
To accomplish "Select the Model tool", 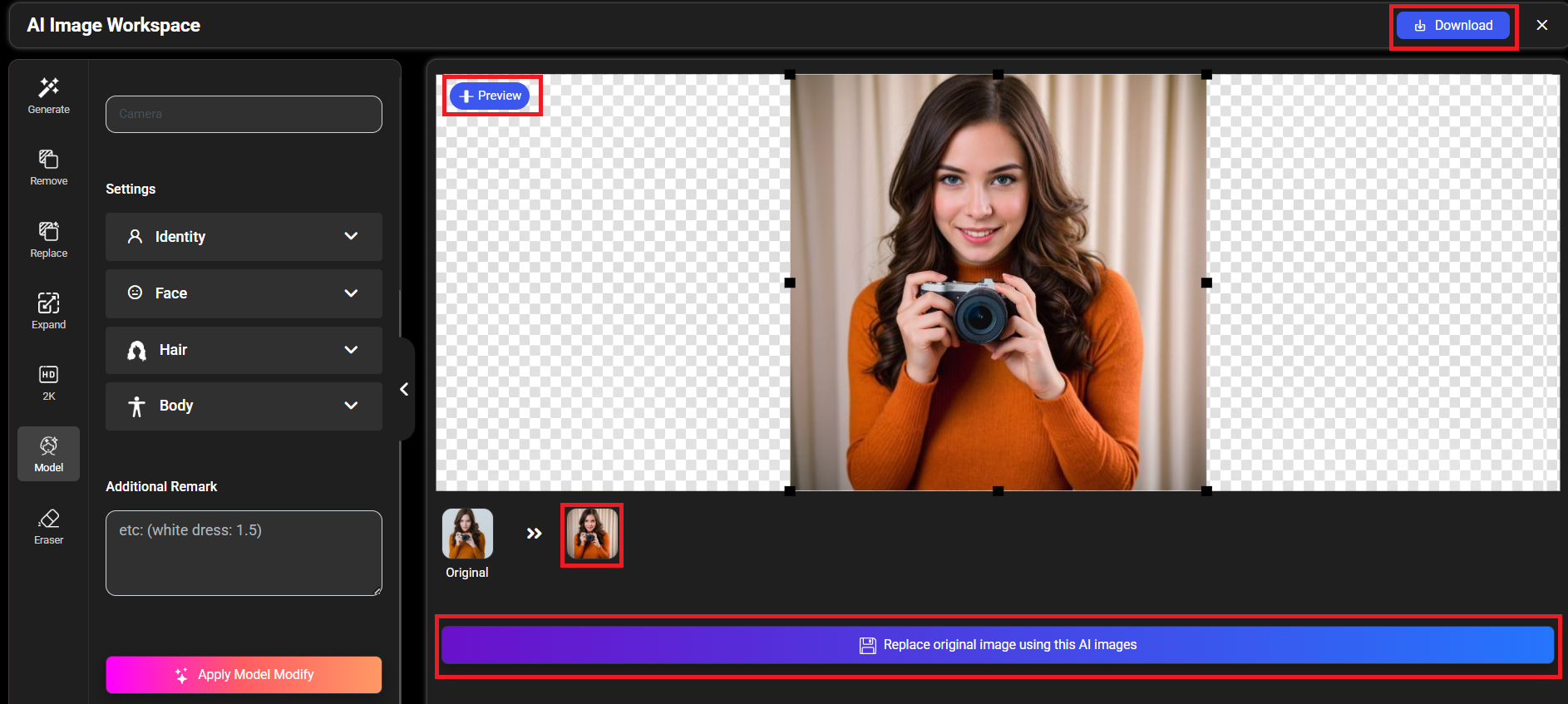I will (48, 454).
